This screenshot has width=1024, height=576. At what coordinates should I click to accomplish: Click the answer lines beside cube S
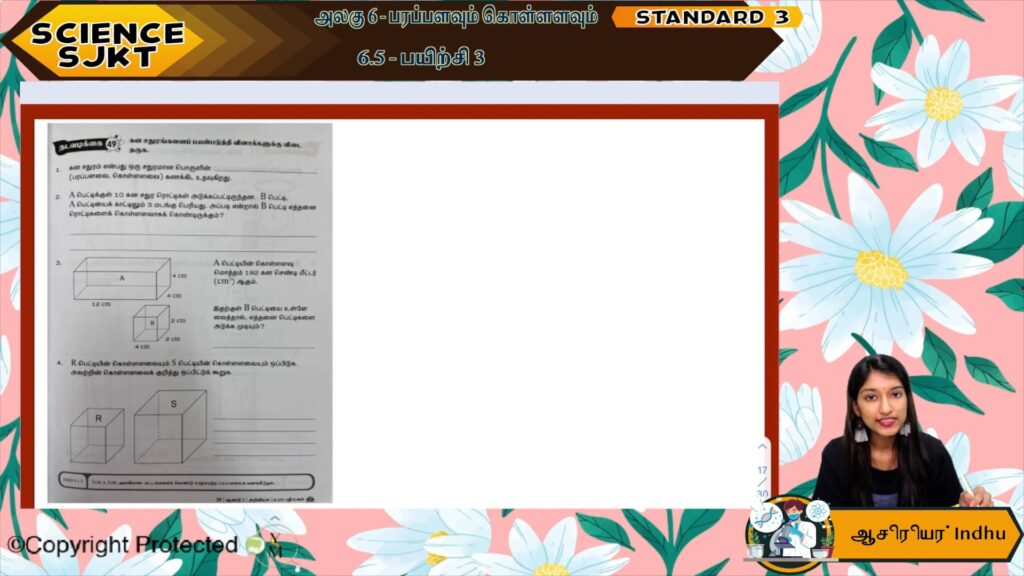tap(265, 428)
